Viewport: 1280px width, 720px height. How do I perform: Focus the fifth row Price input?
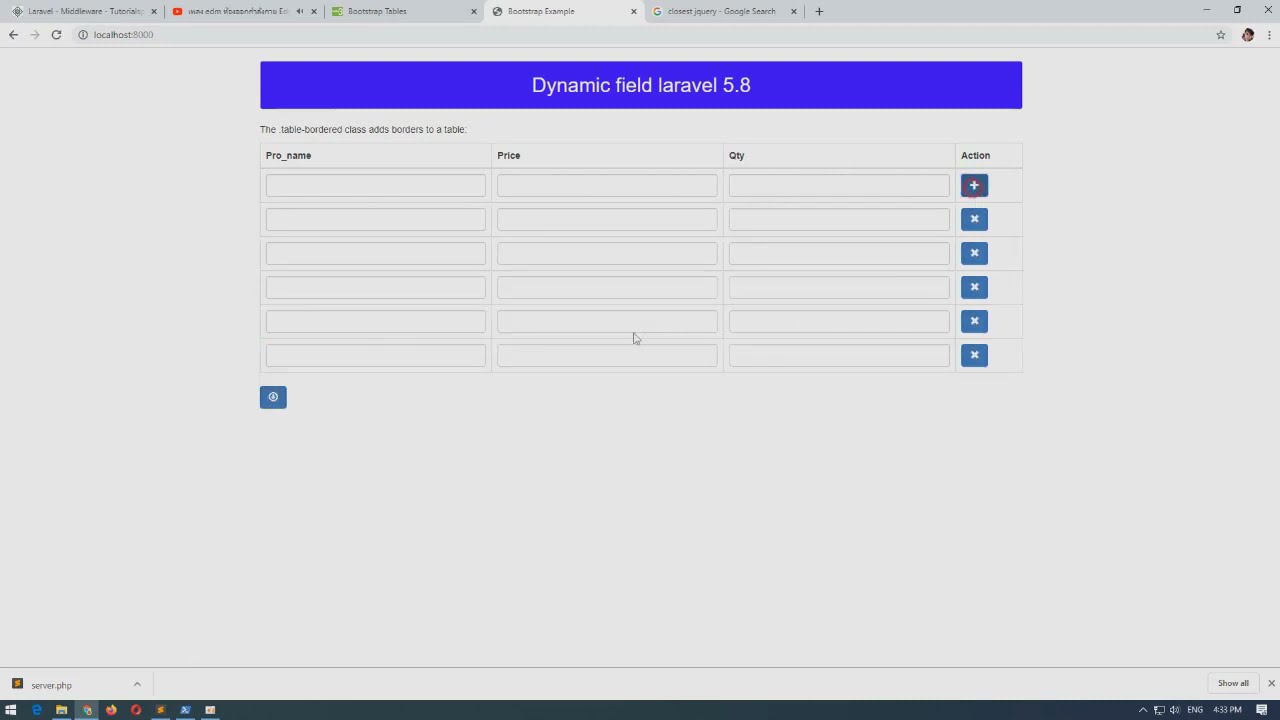pyautogui.click(x=607, y=321)
